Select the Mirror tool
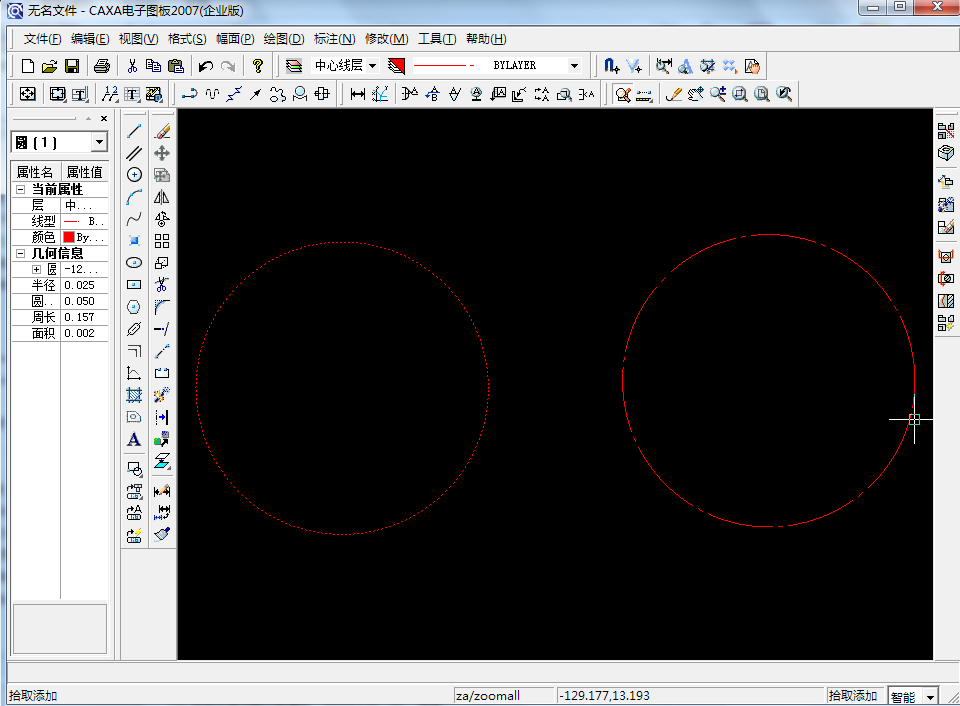The height and width of the screenshot is (706, 960). pos(162,197)
